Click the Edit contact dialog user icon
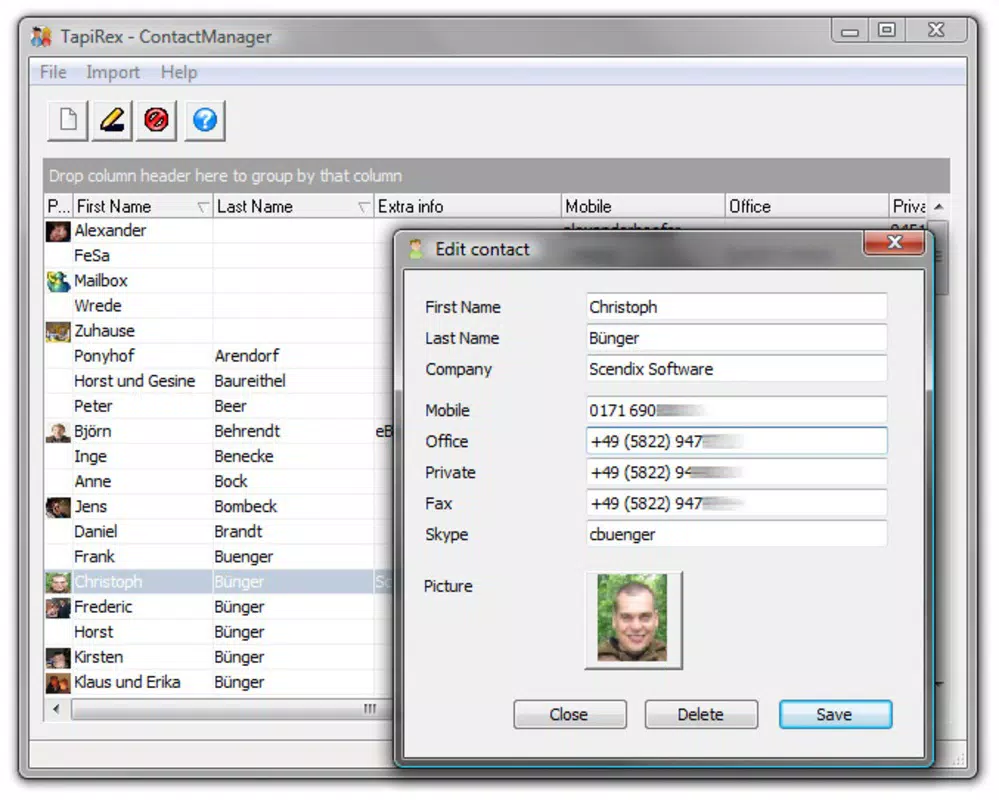This screenshot has width=999, height=800. pyautogui.click(x=416, y=249)
